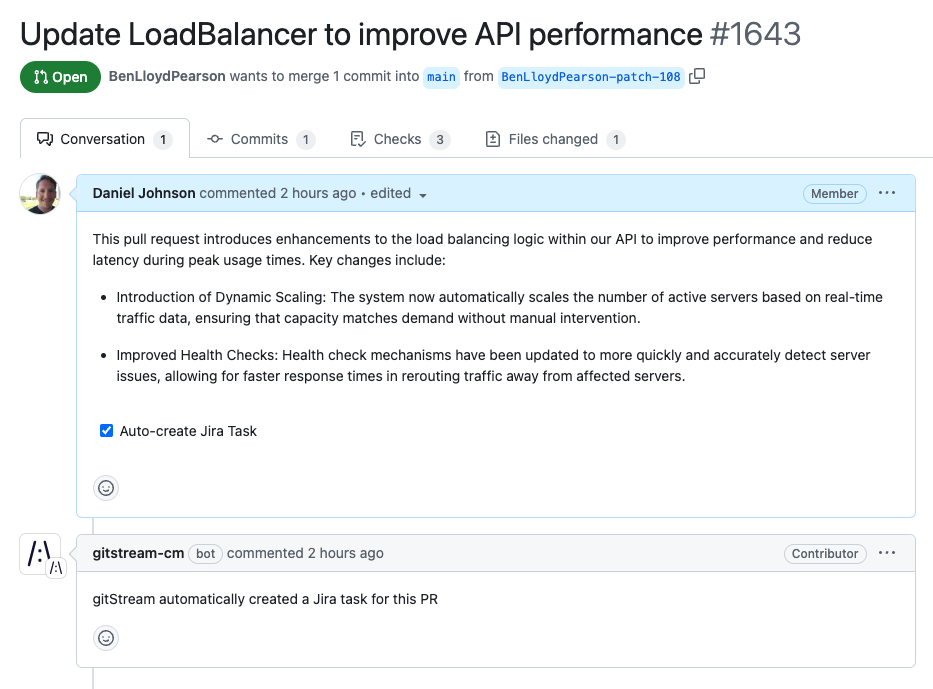Click the merge arrow icon in the Open badge
This screenshot has width=933, height=689.
pos(39,76)
